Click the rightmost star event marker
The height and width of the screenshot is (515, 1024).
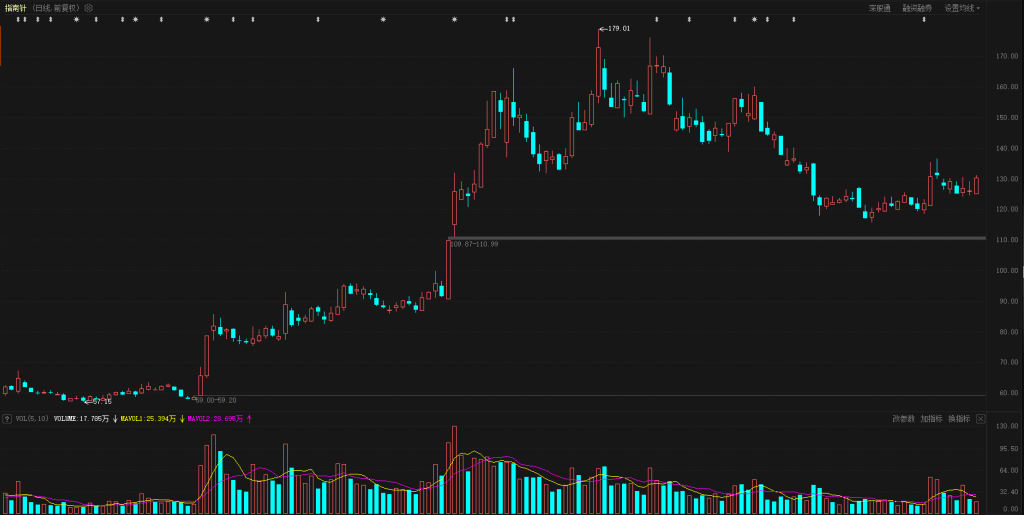click(x=754, y=20)
